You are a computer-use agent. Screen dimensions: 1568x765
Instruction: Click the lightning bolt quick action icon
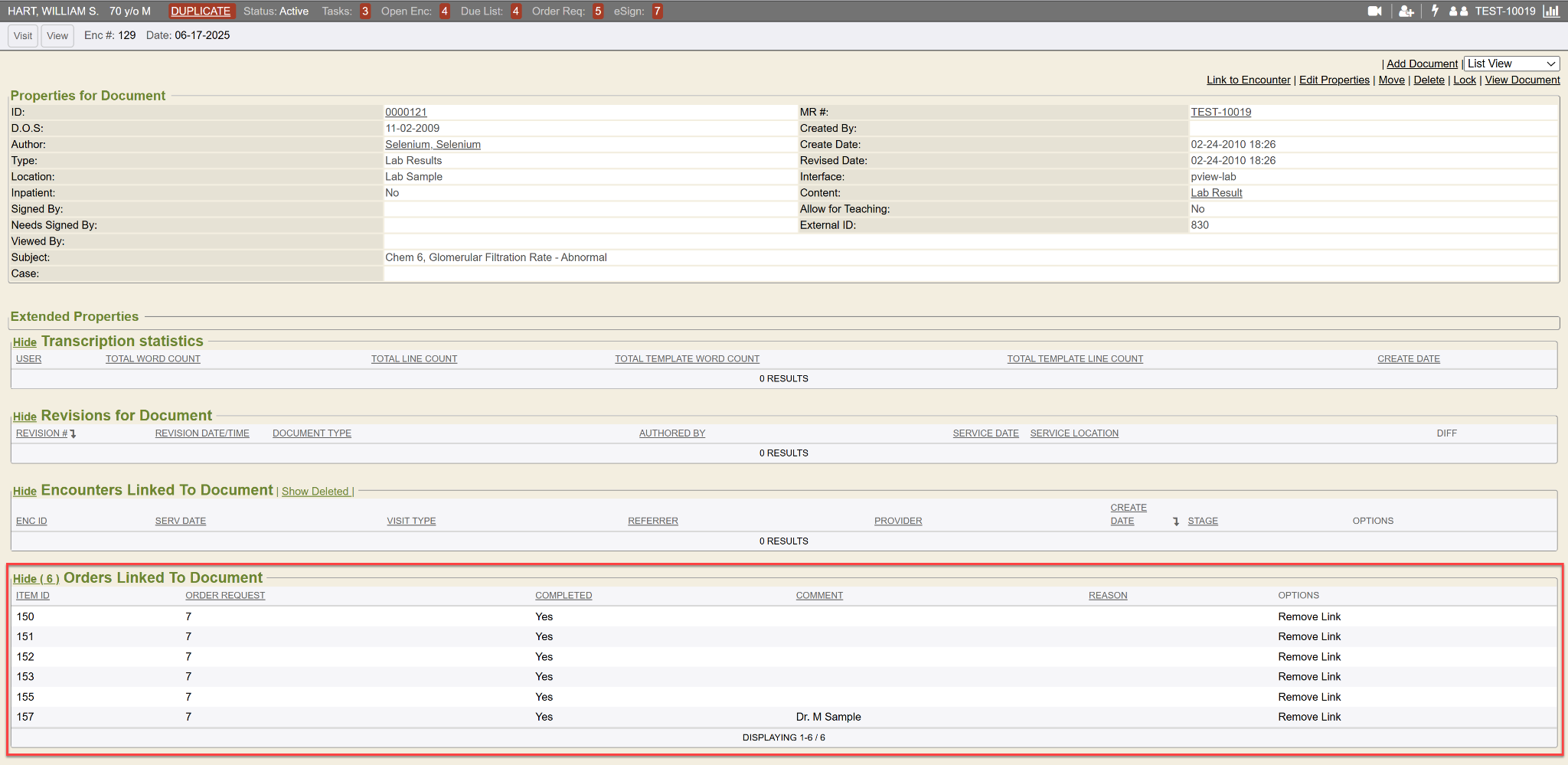click(1435, 11)
